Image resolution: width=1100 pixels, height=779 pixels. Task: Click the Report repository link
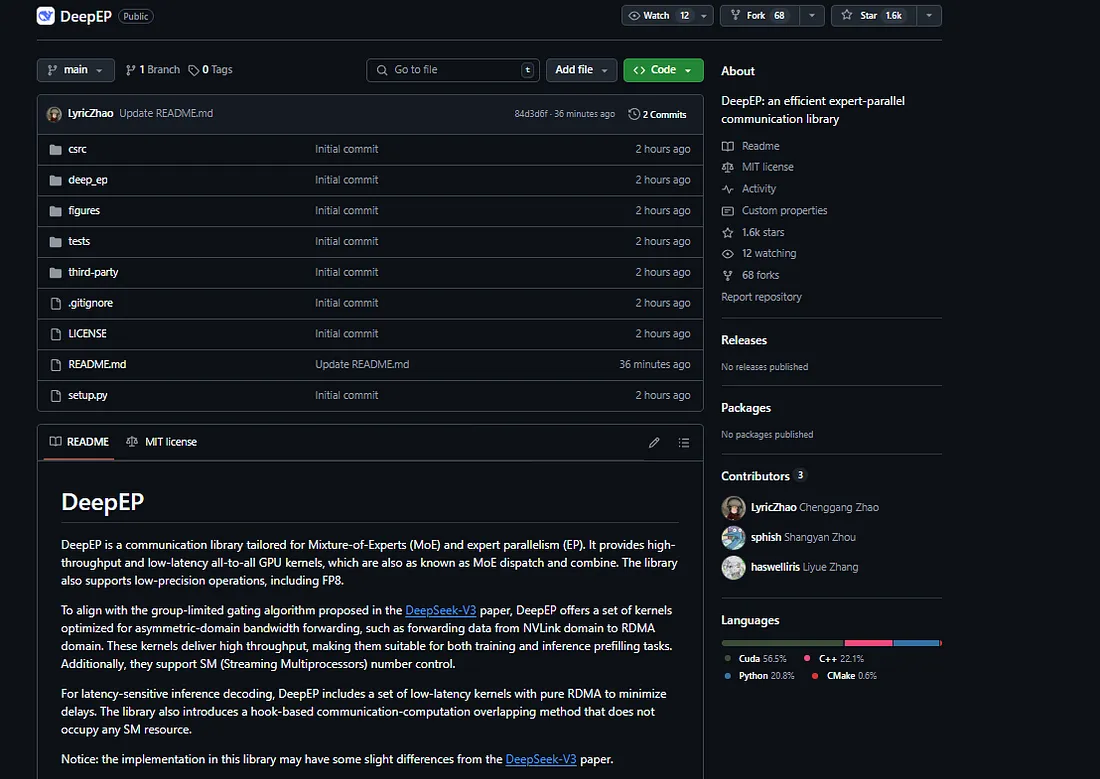click(x=761, y=298)
